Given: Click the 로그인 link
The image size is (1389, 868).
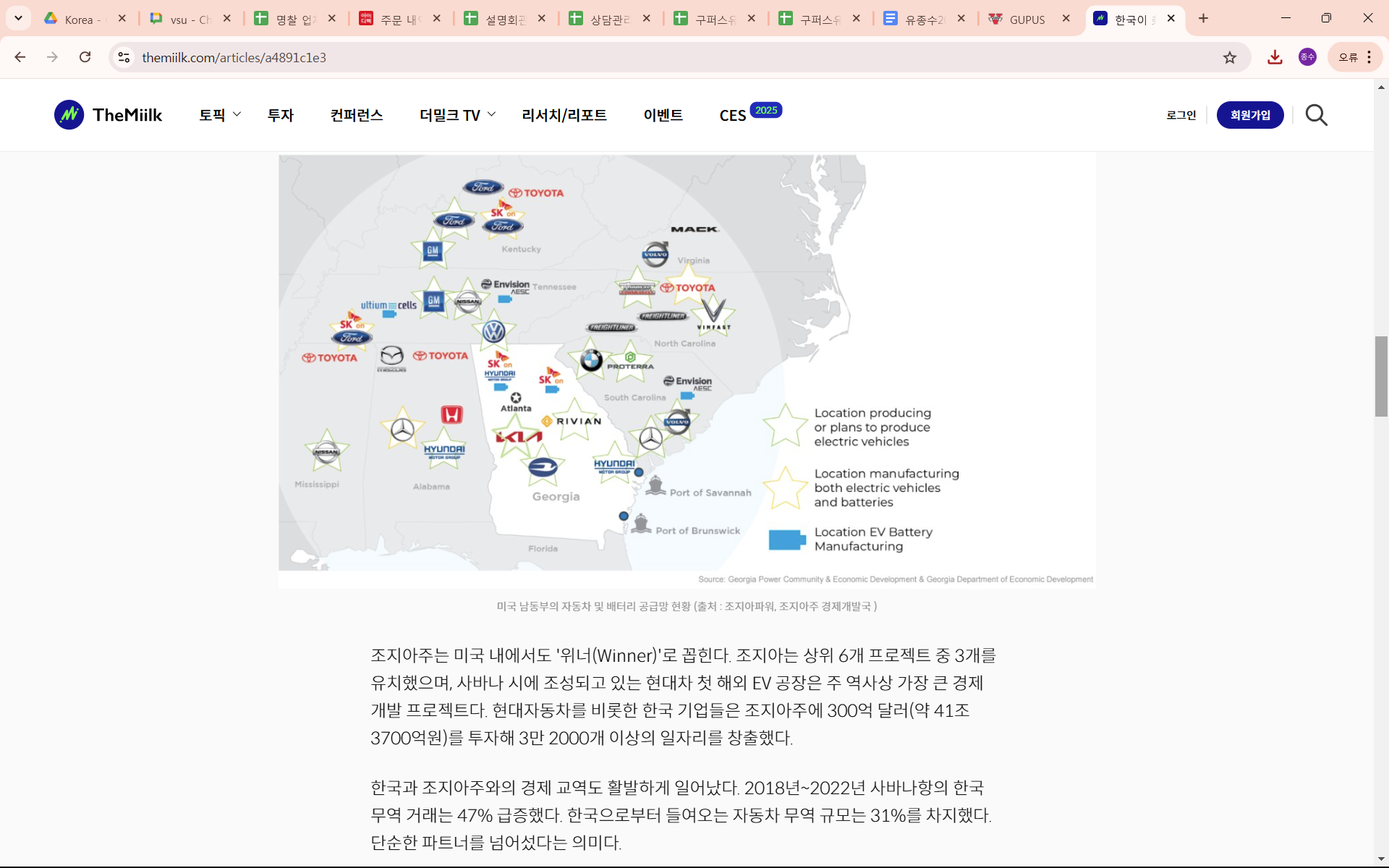Looking at the screenshot, I should 1181,115.
